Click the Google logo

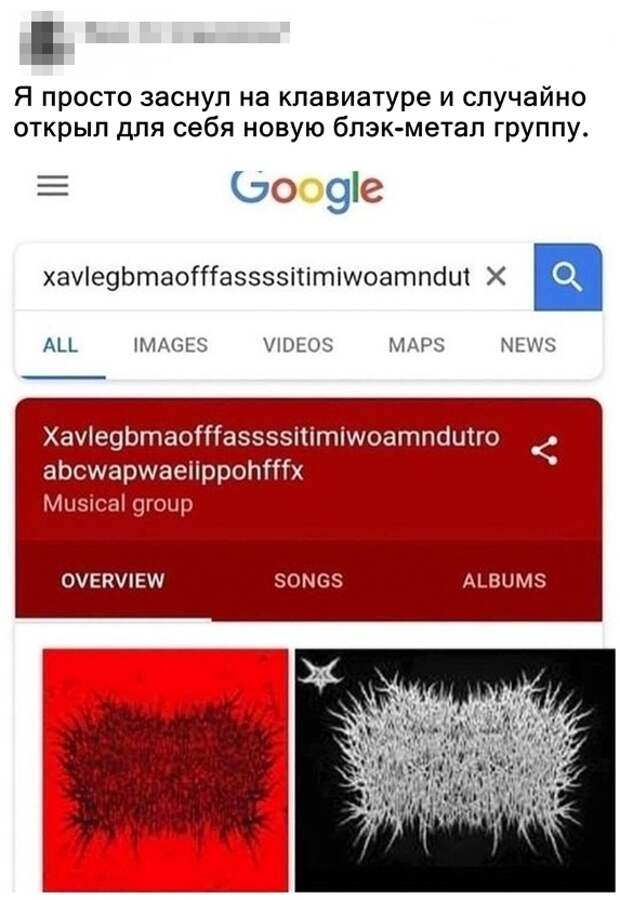307,189
